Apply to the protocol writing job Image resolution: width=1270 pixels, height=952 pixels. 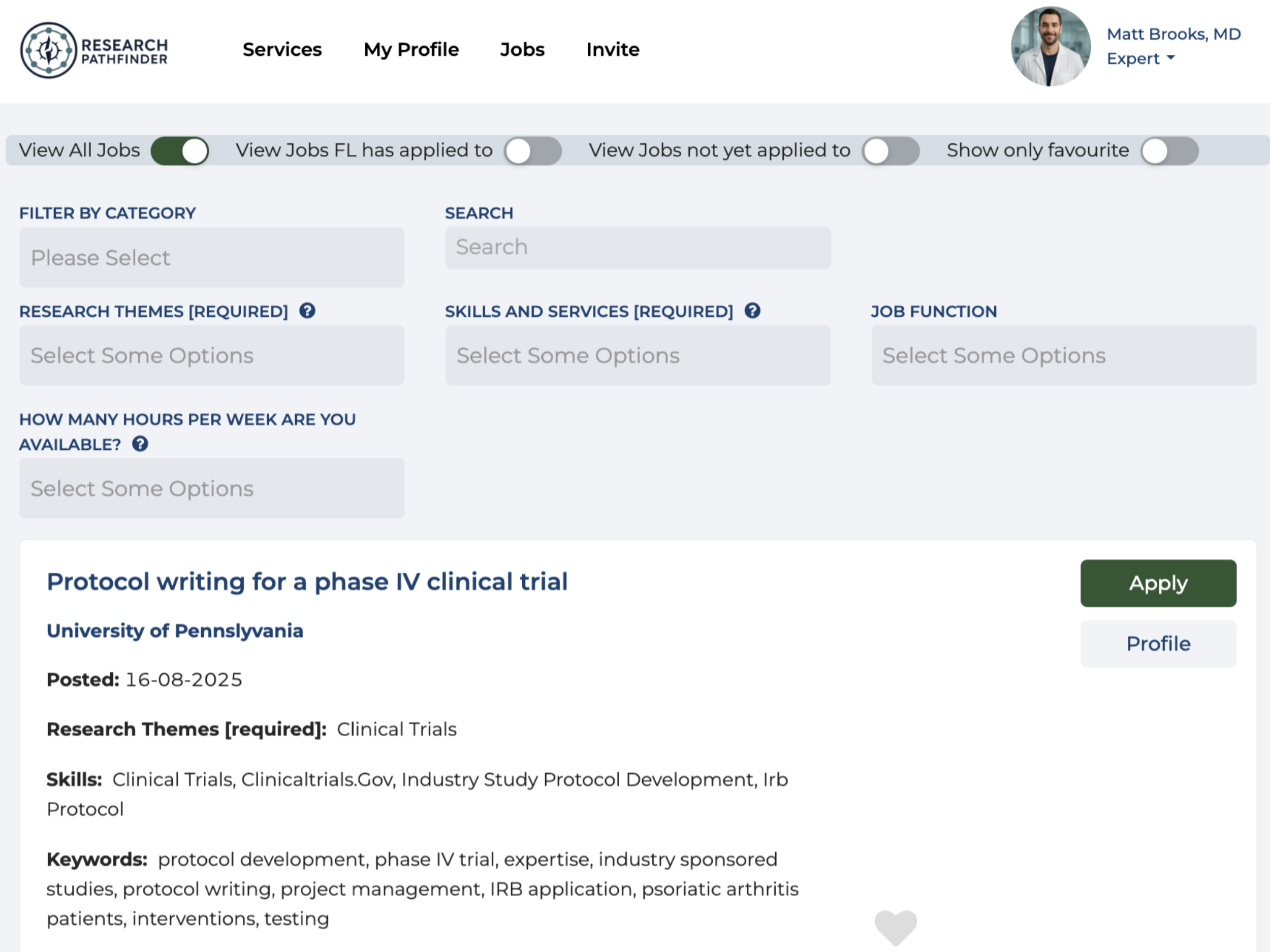pos(1158,583)
